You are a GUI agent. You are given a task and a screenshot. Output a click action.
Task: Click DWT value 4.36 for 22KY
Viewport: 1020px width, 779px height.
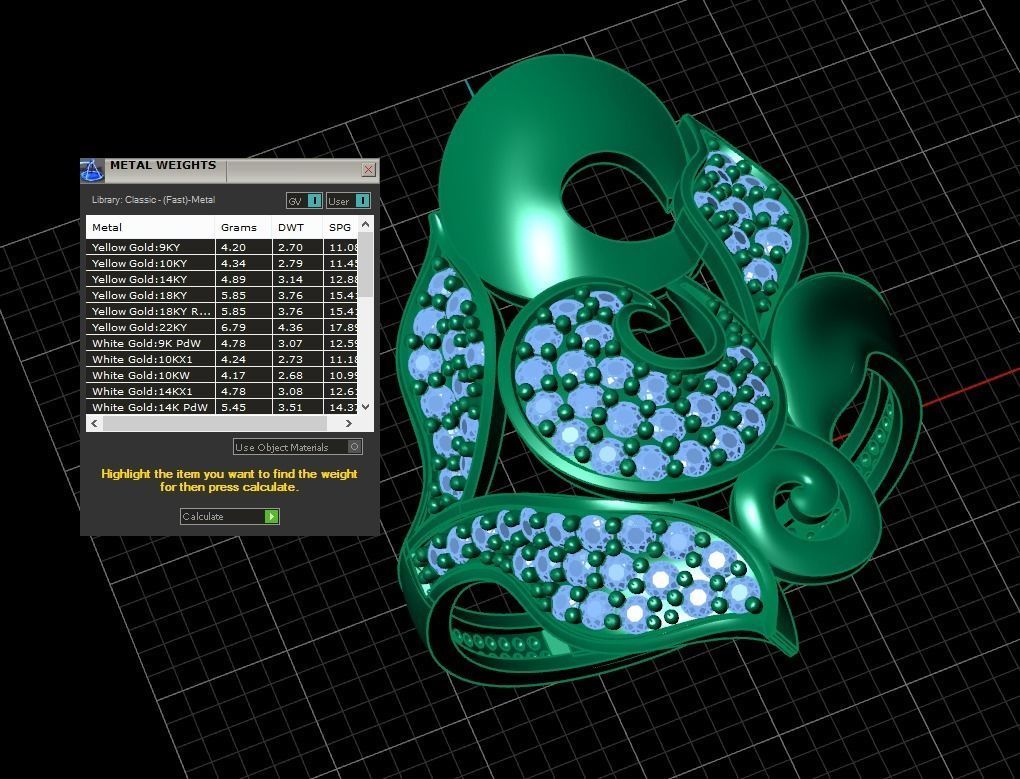290,327
